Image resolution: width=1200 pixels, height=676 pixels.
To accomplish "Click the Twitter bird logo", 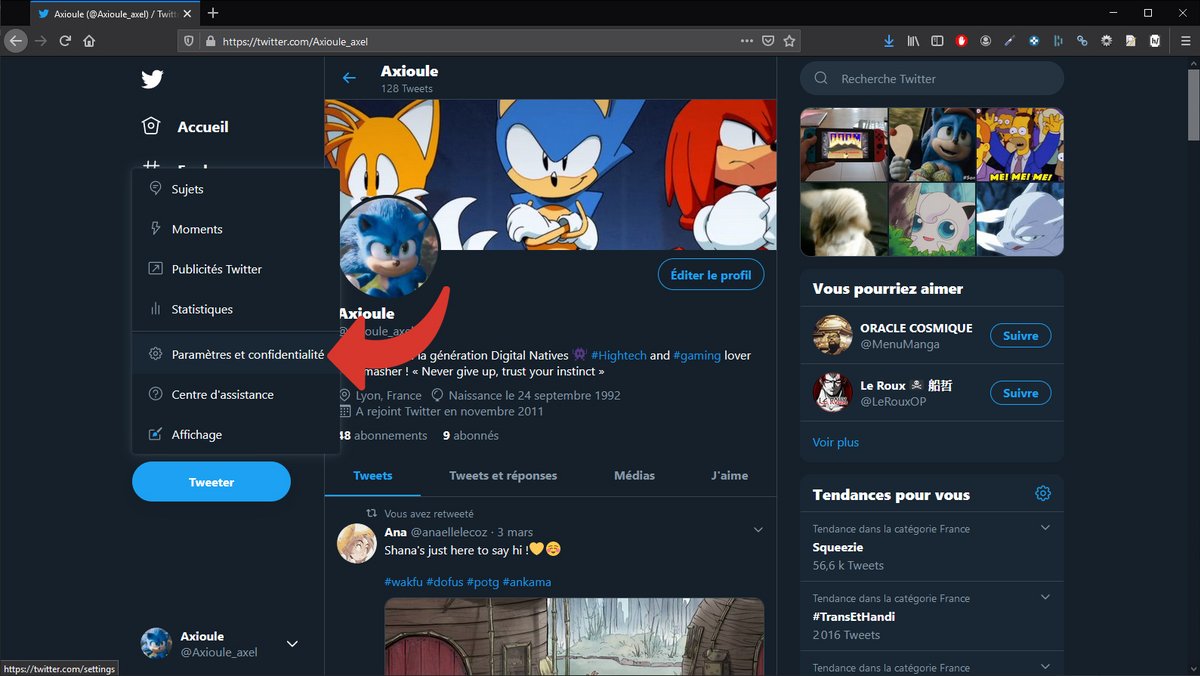I will [152, 79].
